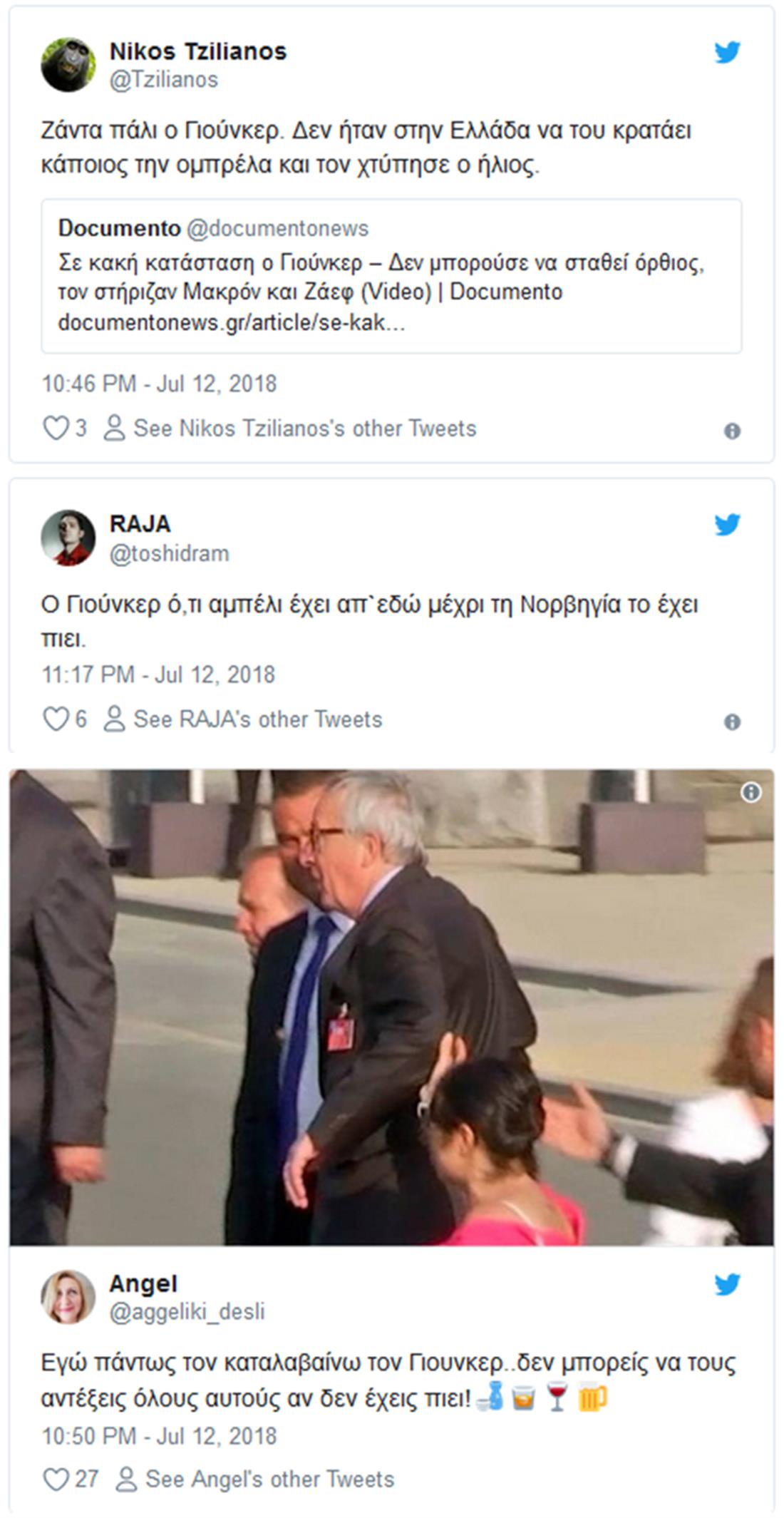Image resolution: width=784 pixels, height=1518 pixels.
Task: Click the Twitter bird icon on Nikos Tzilianos's tweet
Action: click(728, 52)
